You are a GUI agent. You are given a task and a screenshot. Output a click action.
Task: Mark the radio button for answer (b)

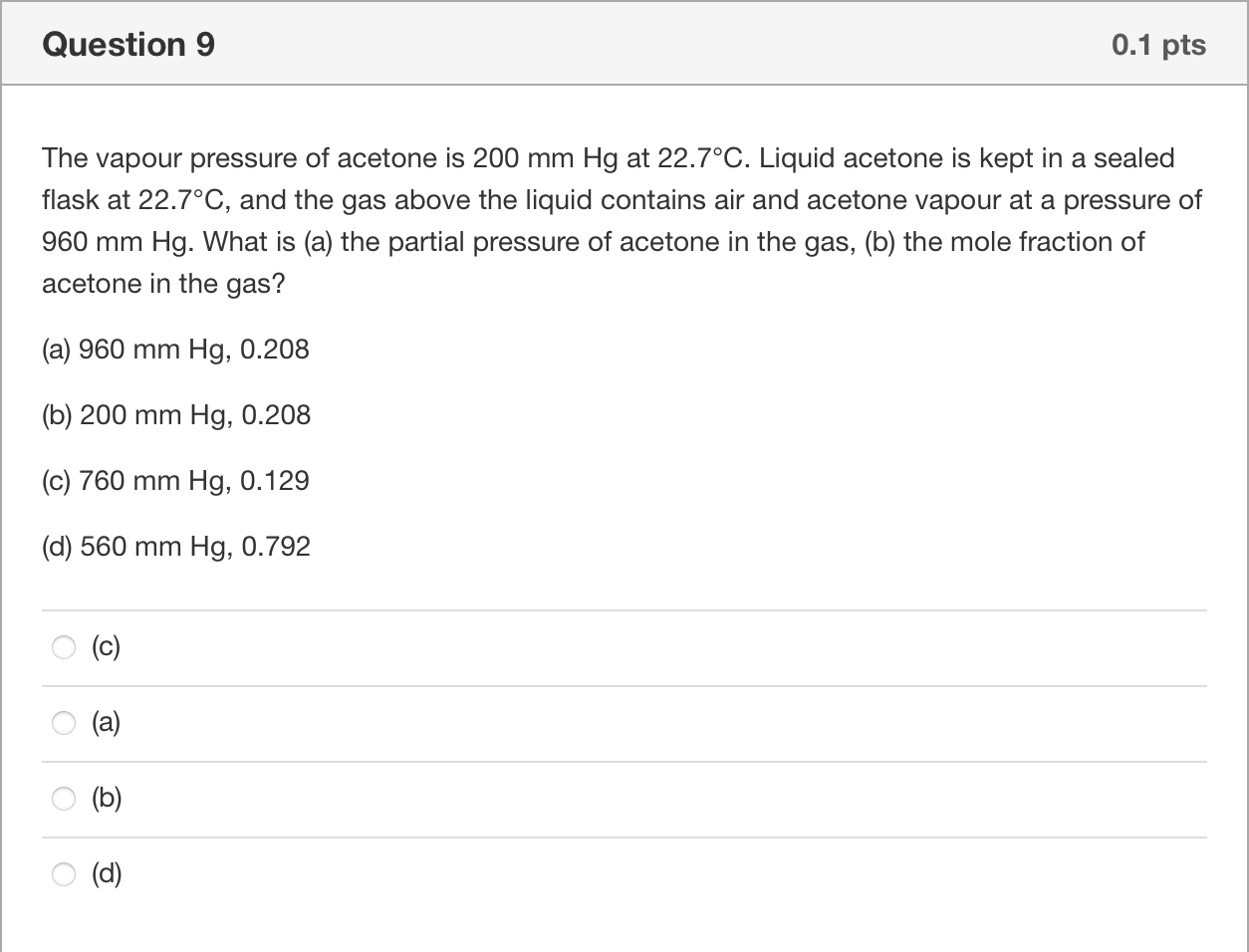coord(64,799)
